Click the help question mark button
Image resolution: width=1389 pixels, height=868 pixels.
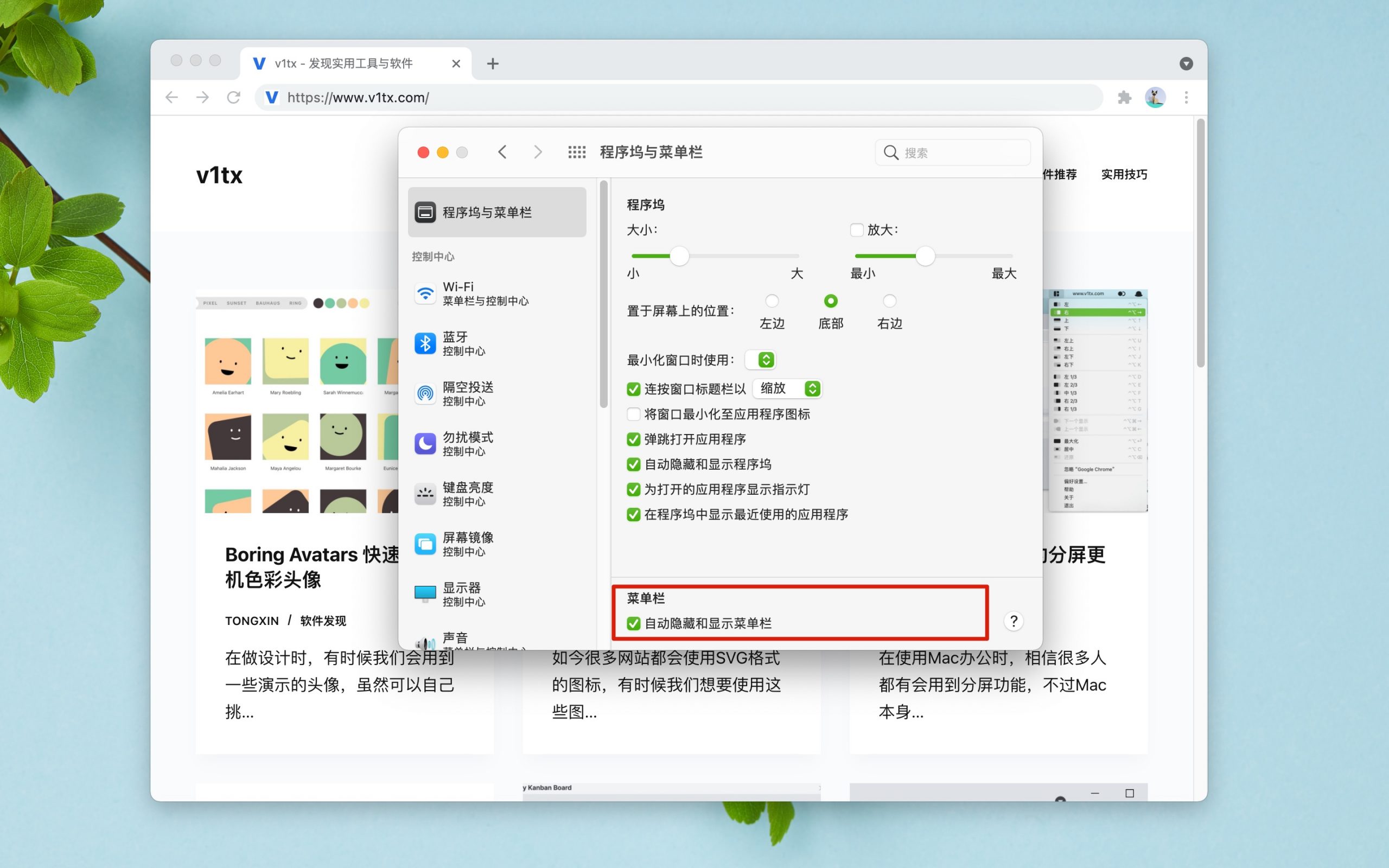1014,621
